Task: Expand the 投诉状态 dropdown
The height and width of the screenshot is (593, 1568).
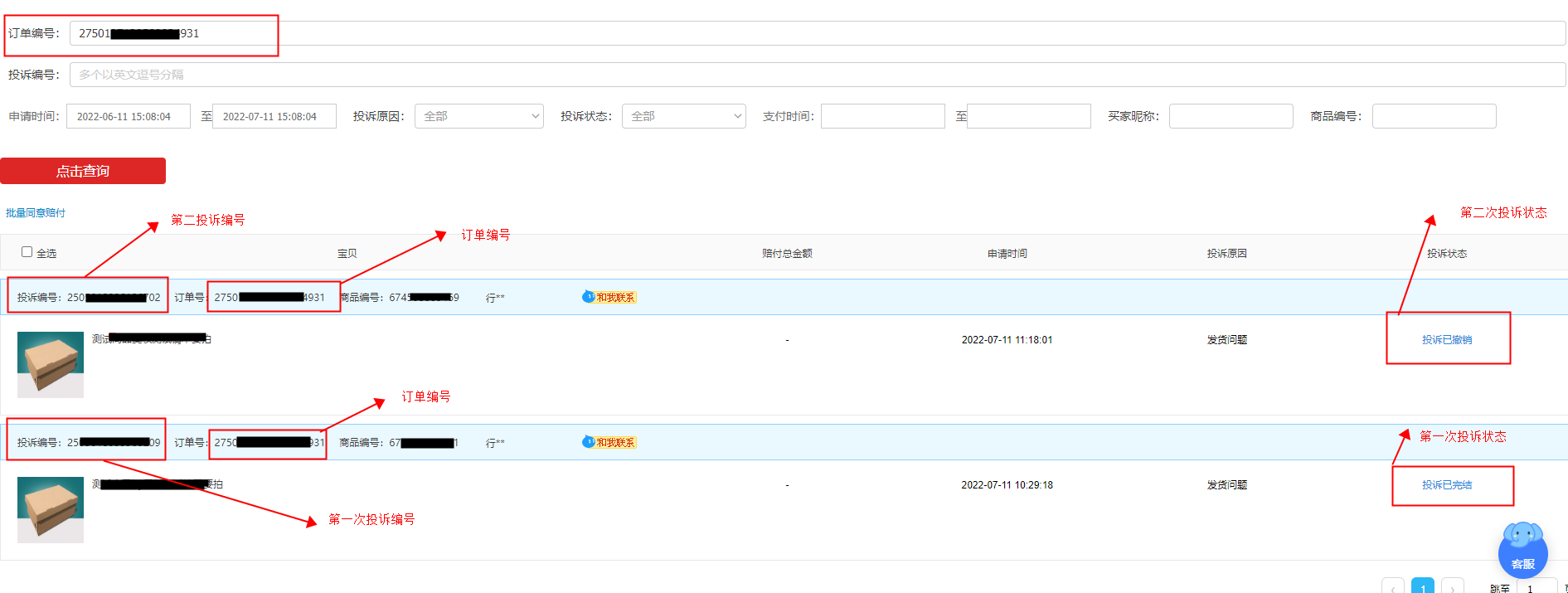Action: coord(684,116)
